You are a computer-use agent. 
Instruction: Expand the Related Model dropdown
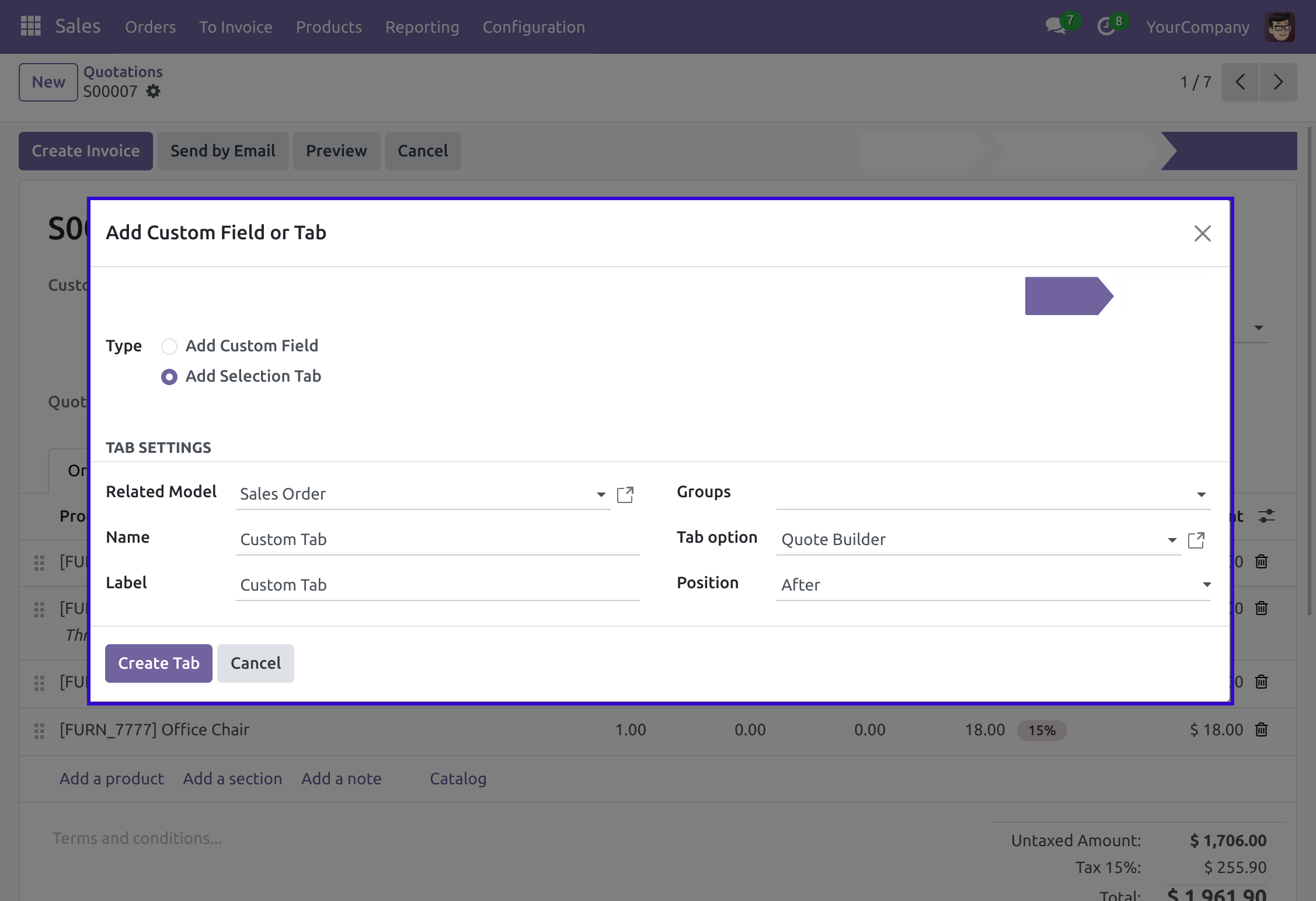pyautogui.click(x=601, y=494)
